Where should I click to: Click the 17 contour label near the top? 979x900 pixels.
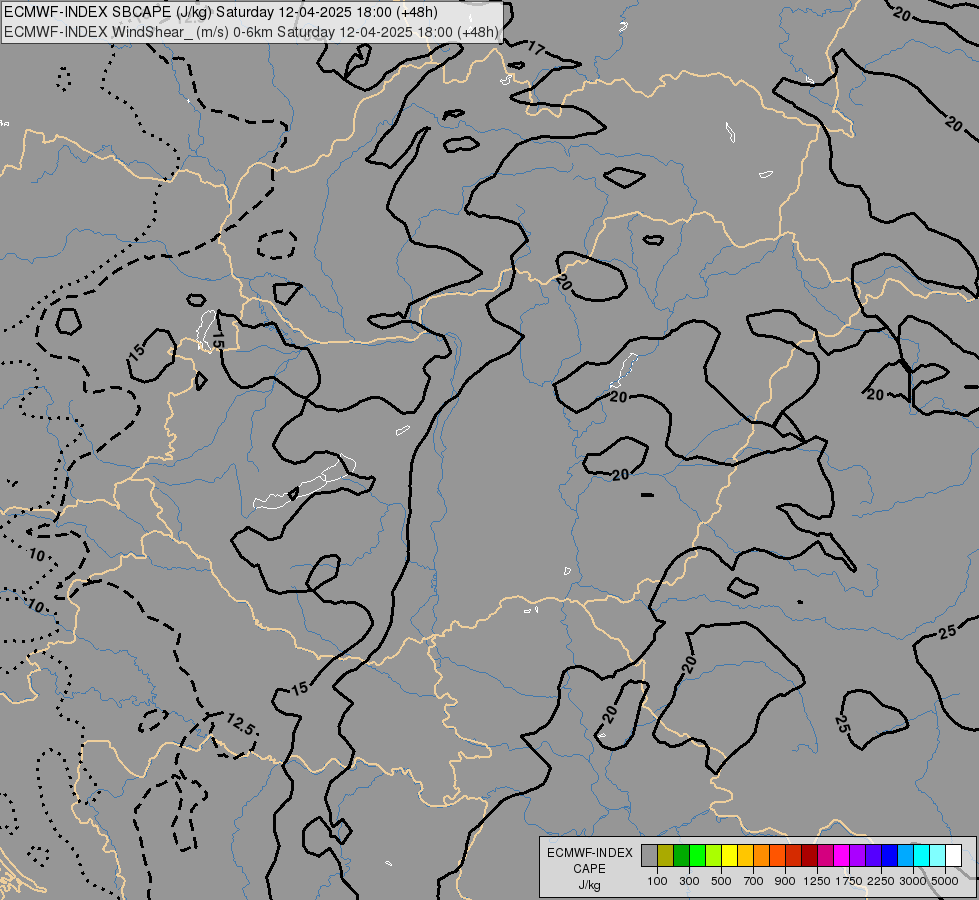(536, 48)
